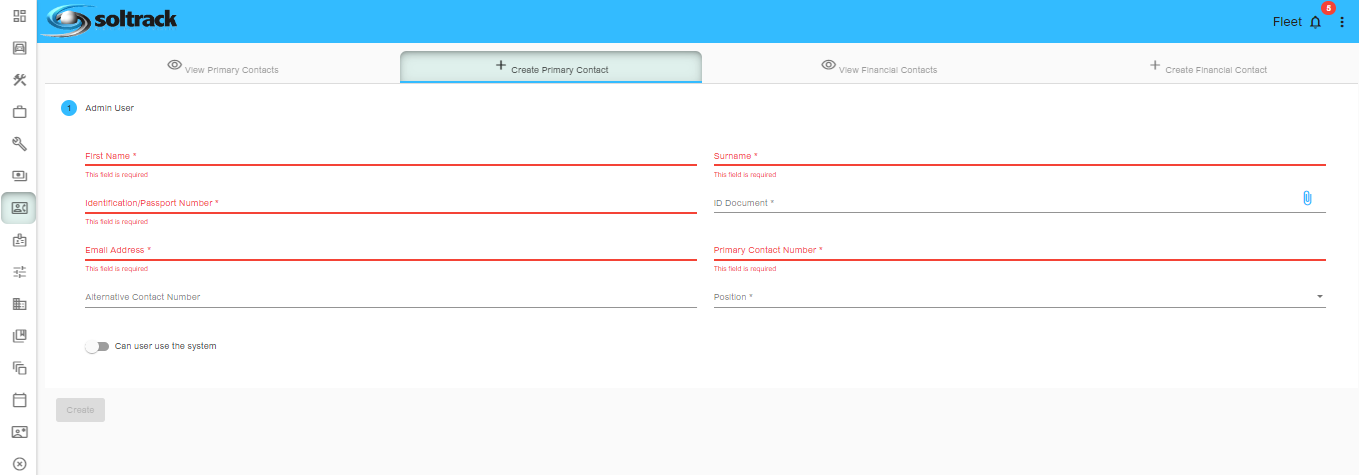Click the Soltrack logo
The image size is (1359, 475).
(112, 20)
